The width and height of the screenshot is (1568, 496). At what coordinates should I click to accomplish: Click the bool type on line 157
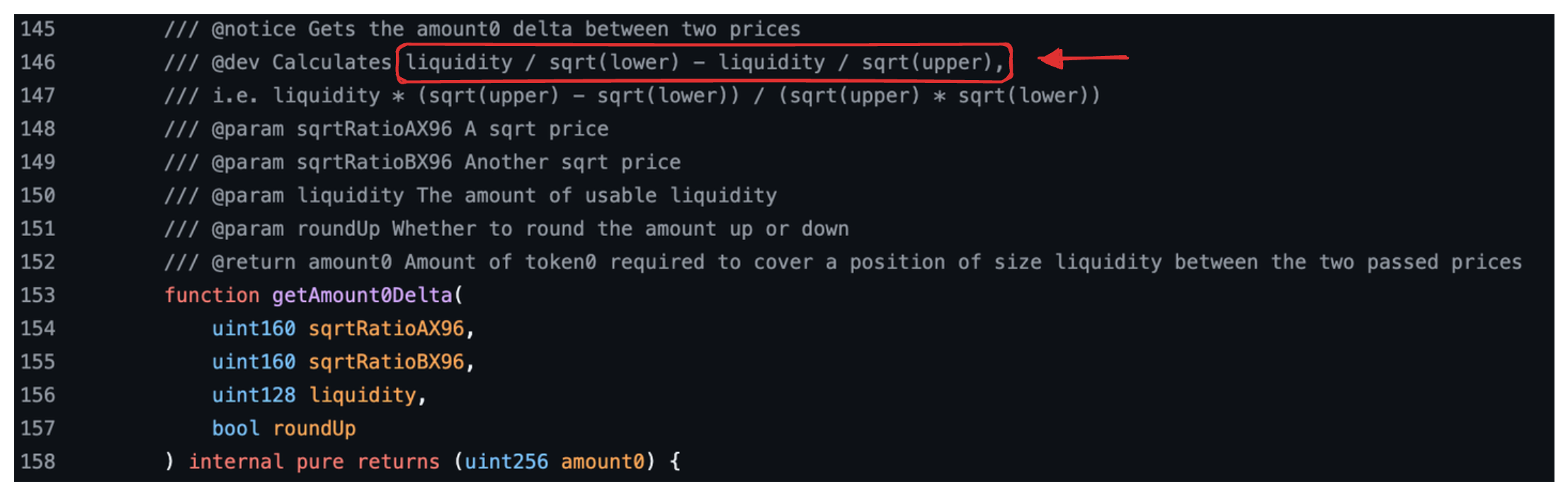tap(235, 428)
